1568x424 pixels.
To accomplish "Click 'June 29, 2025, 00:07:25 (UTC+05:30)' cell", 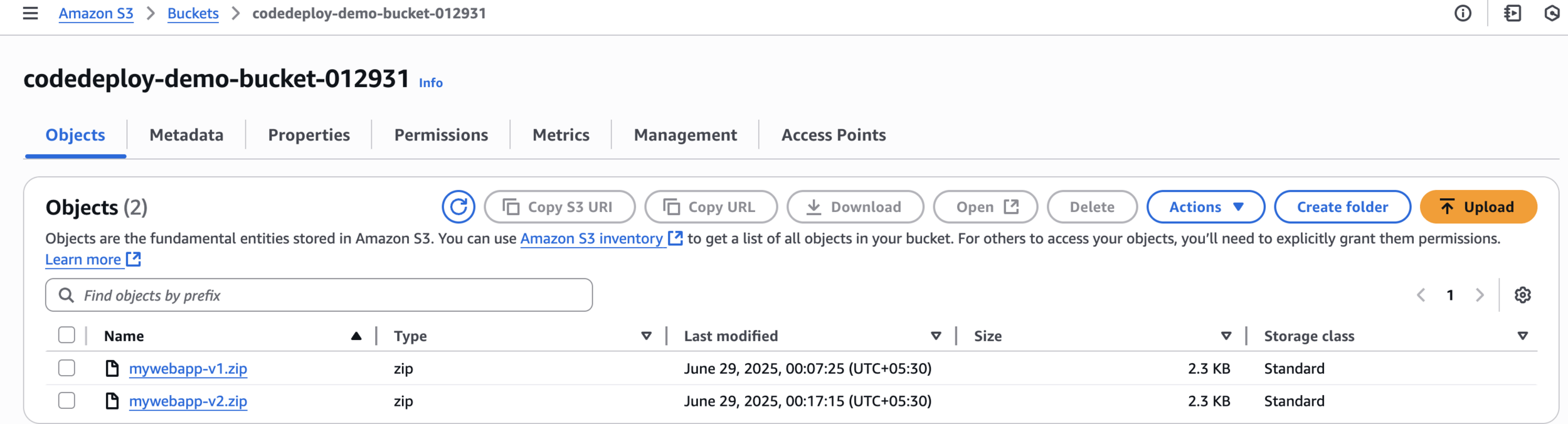I will 808,368.
